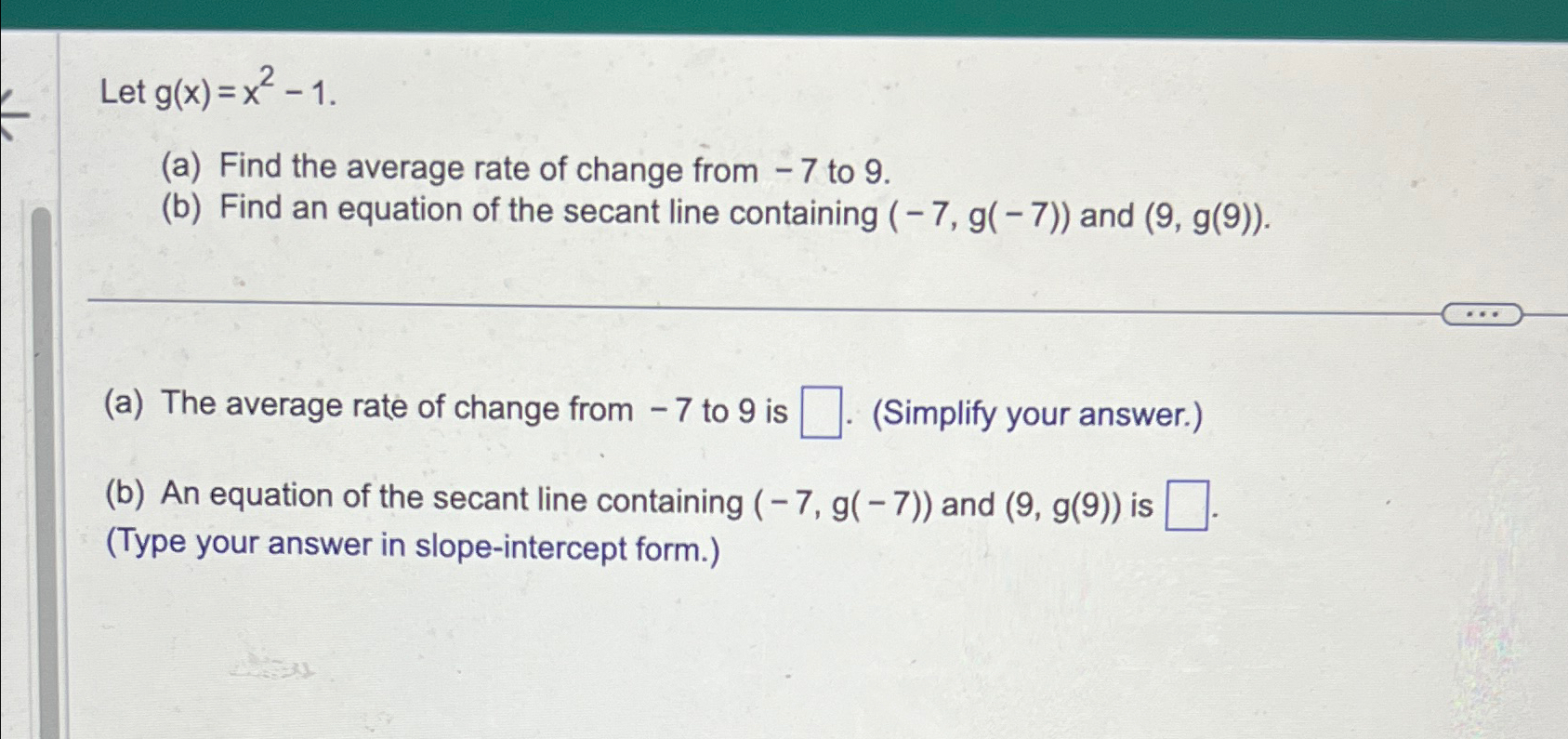Image resolution: width=1568 pixels, height=739 pixels.
Task: Toggle the ellipsis pill to hide the answer section
Action: (1482, 313)
